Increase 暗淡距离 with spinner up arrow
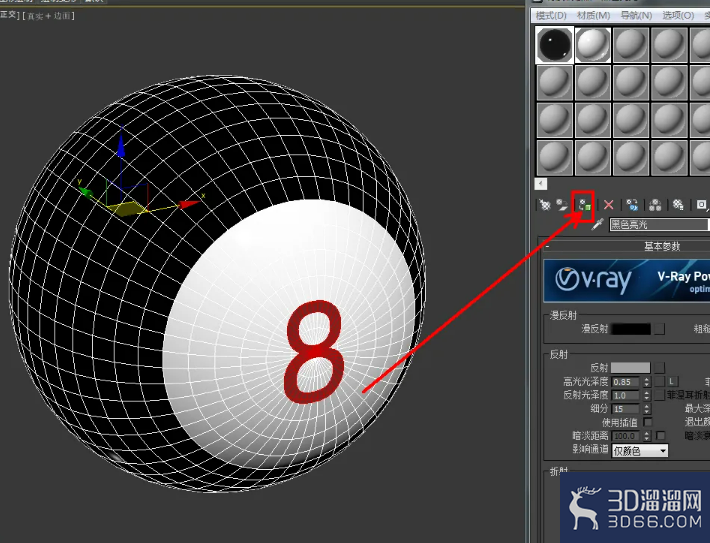This screenshot has width=710, height=543. (x=647, y=433)
